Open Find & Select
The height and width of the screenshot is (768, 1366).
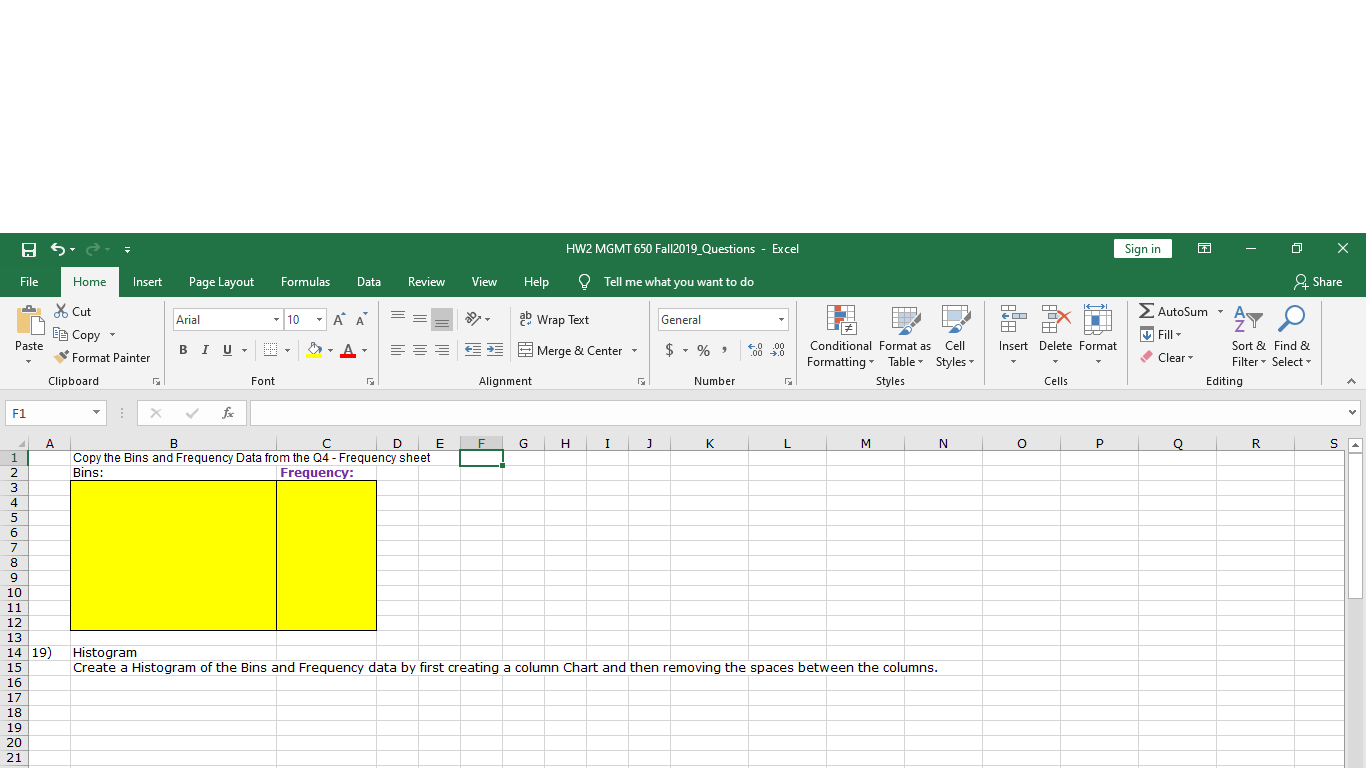(x=1292, y=336)
